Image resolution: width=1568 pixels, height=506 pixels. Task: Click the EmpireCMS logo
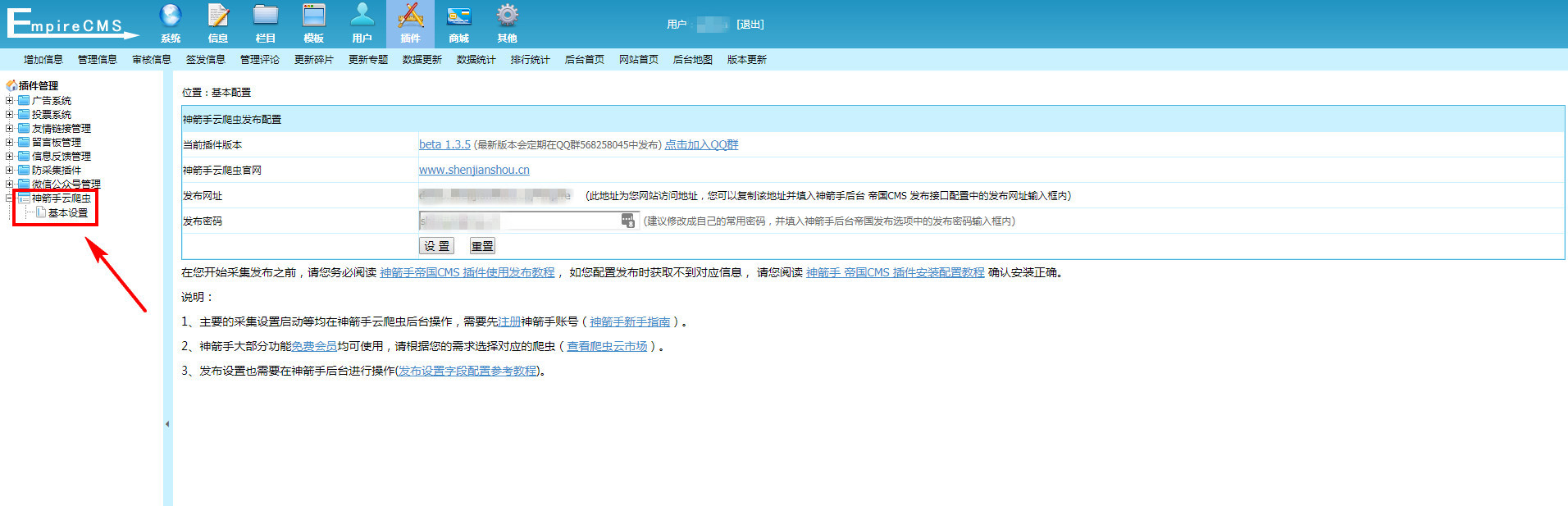pyautogui.click(x=72, y=23)
